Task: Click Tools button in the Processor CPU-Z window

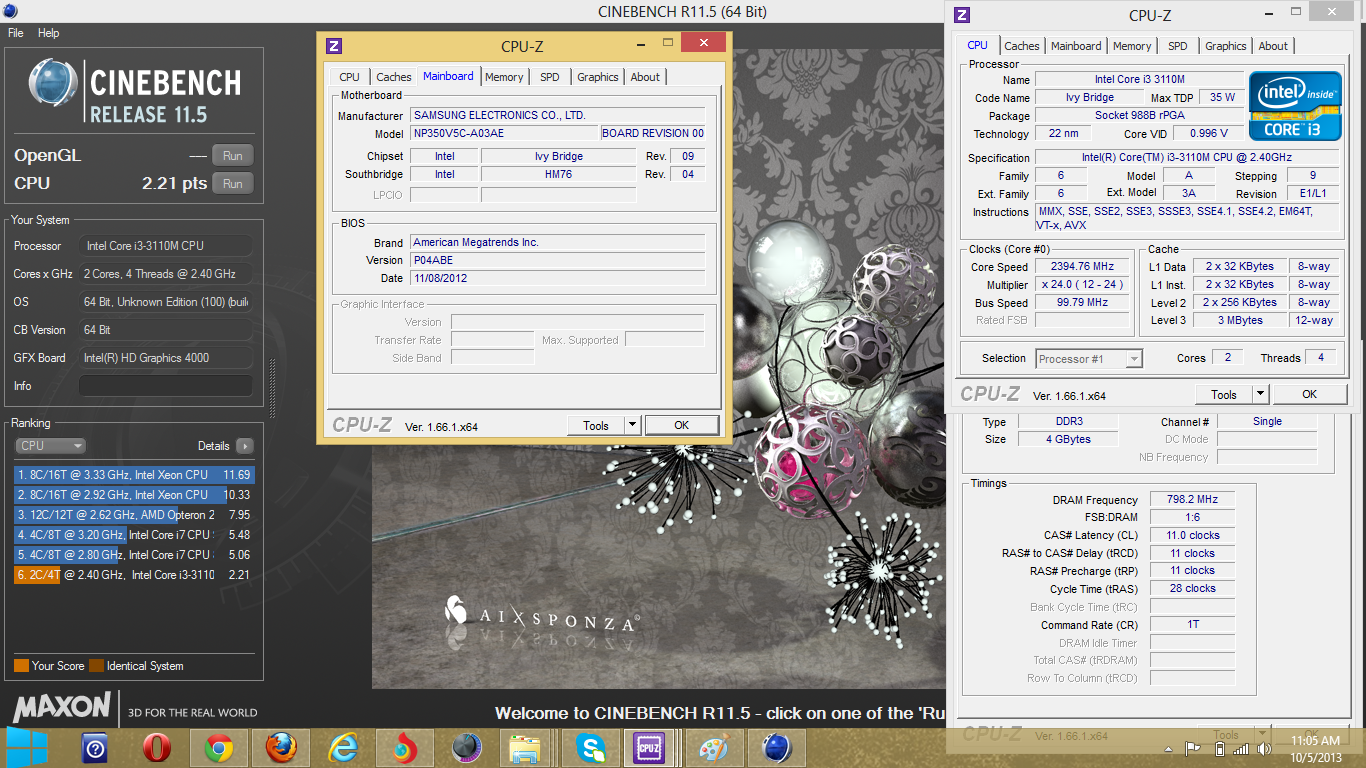Action: (1224, 395)
